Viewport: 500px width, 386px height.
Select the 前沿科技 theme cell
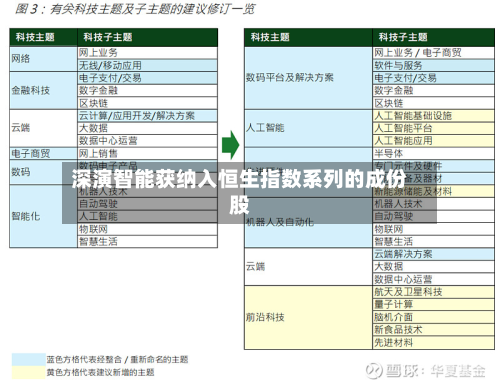pos(308,317)
